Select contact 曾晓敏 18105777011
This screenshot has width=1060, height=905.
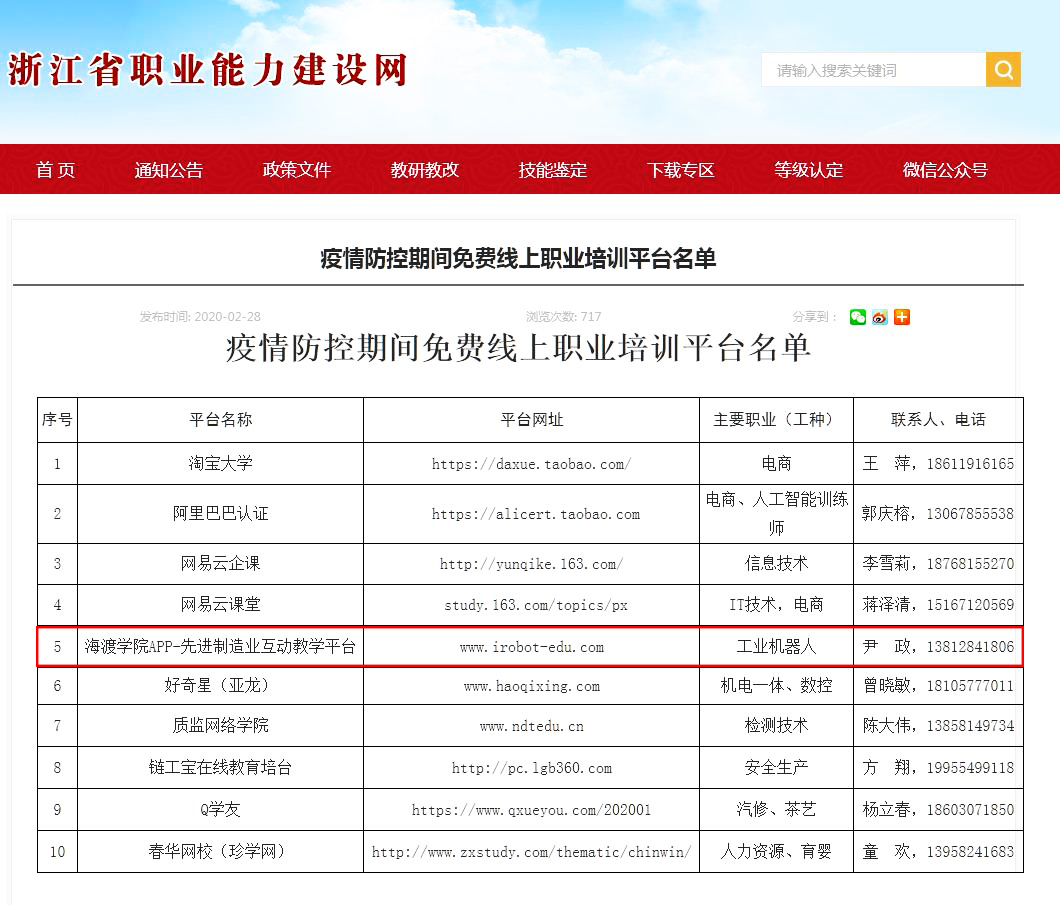click(938, 685)
